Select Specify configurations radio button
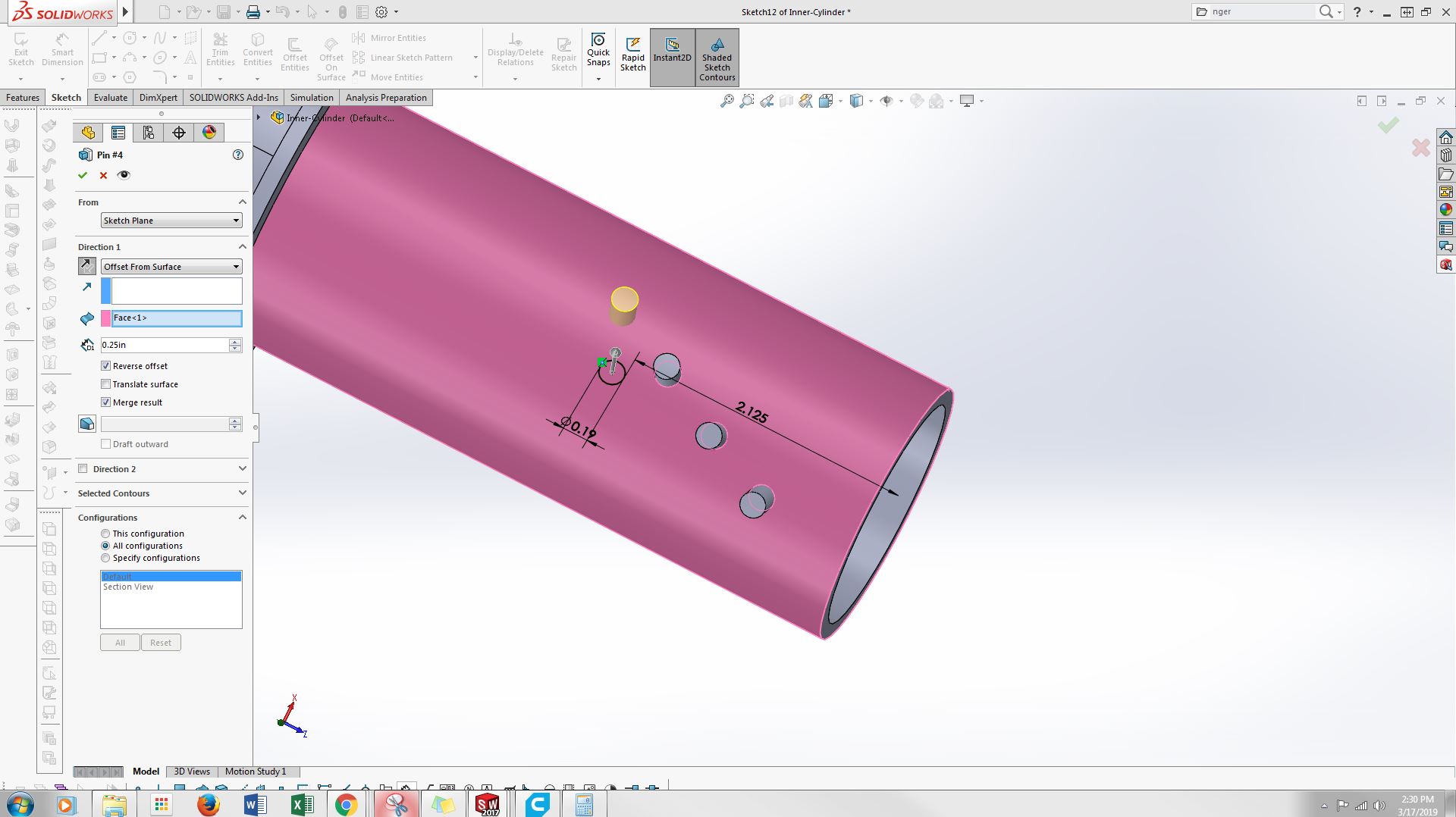 (105, 558)
